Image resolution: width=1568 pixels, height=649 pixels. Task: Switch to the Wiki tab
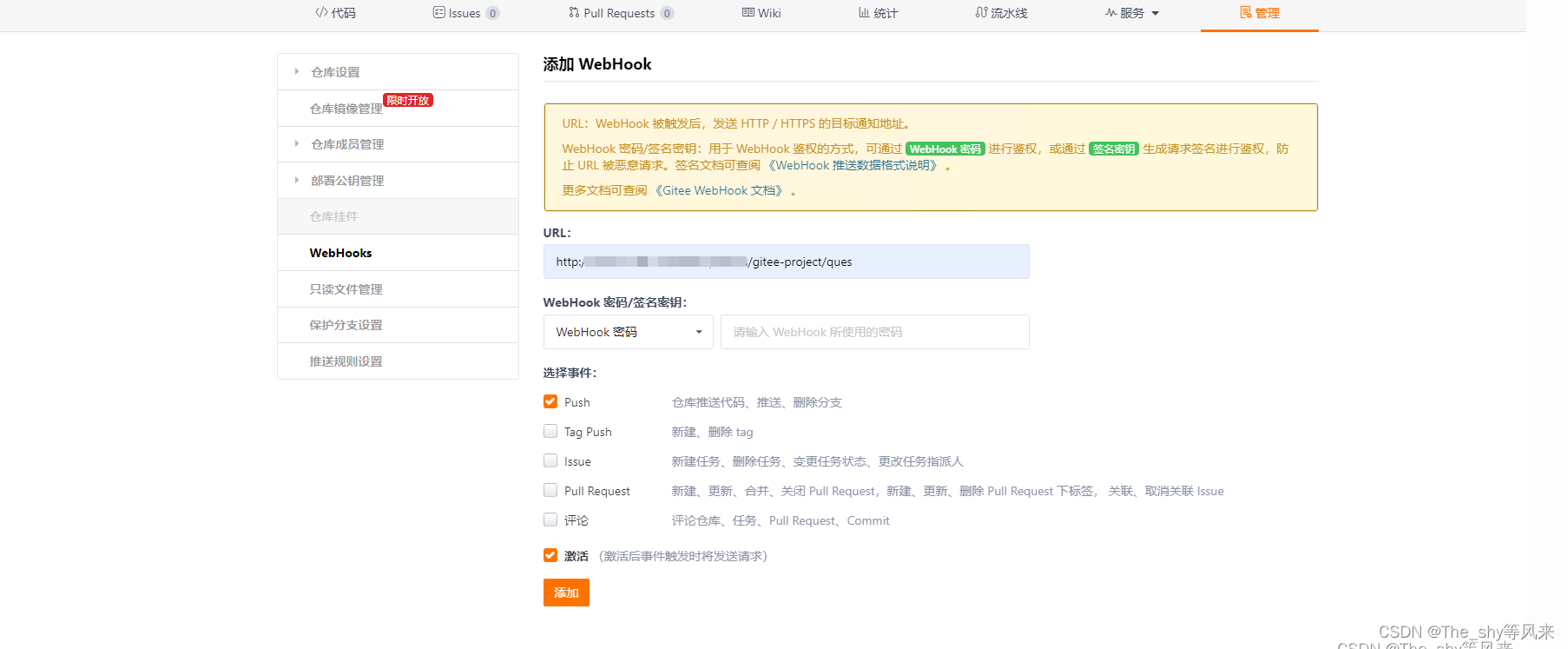[x=761, y=13]
